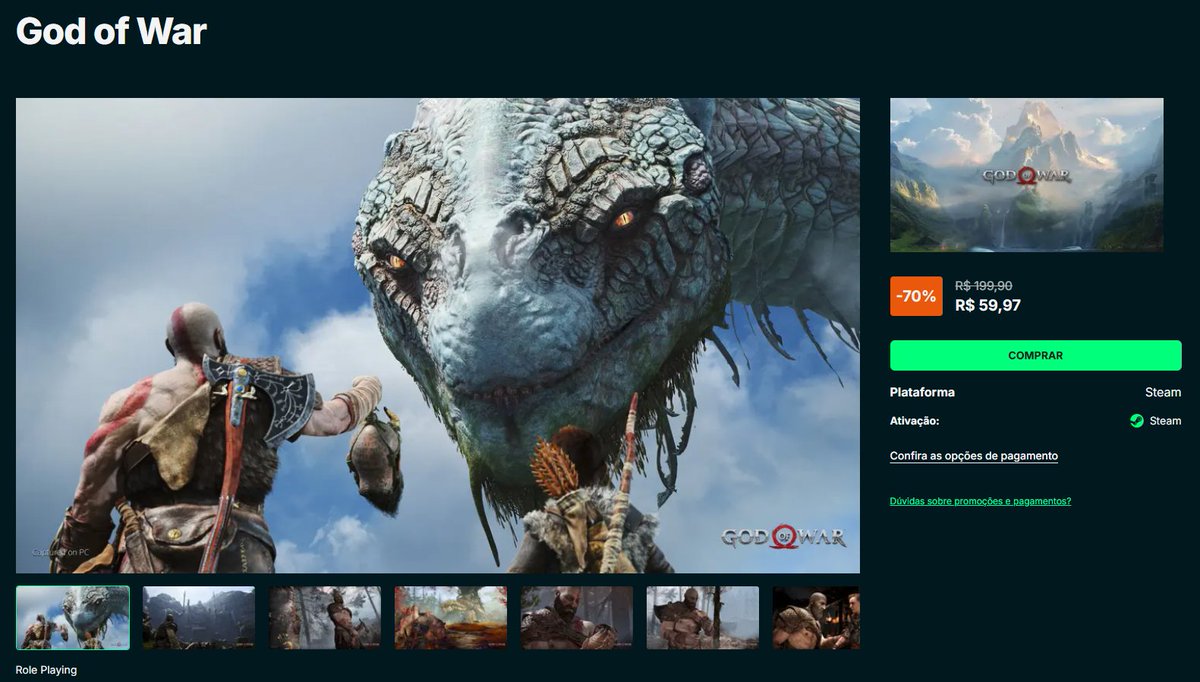Click the main serpent screenshot image

click(x=438, y=335)
